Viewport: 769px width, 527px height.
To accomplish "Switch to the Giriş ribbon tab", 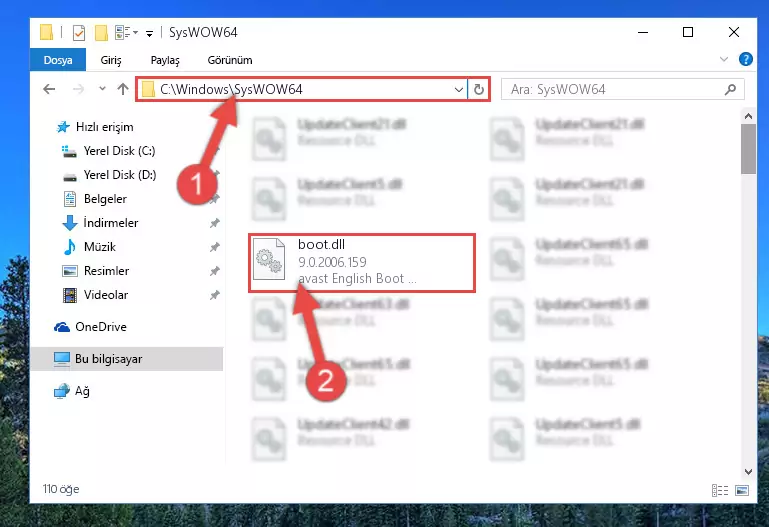I will click(111, 60).
